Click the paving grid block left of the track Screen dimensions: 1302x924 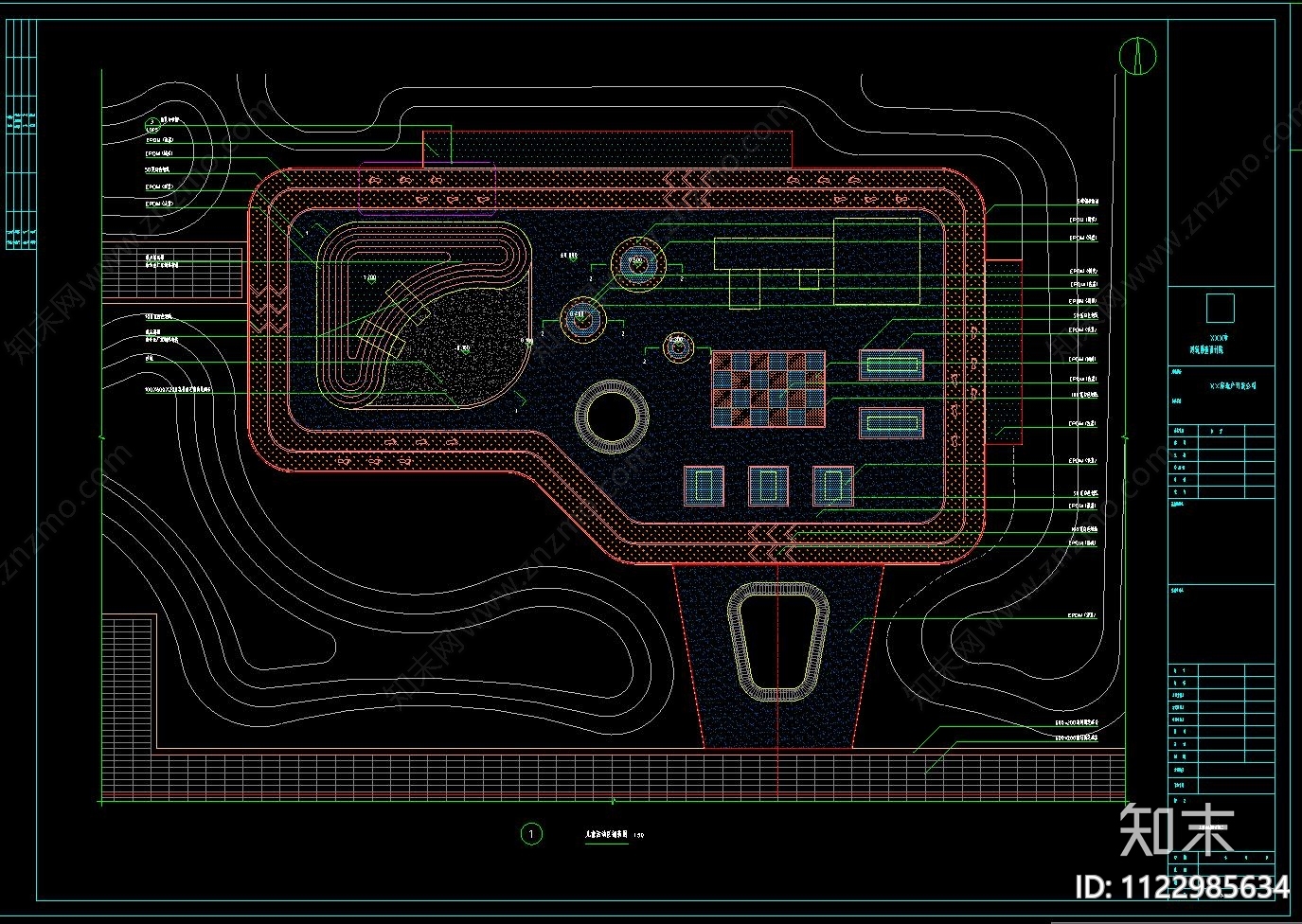tap(172, 273)
